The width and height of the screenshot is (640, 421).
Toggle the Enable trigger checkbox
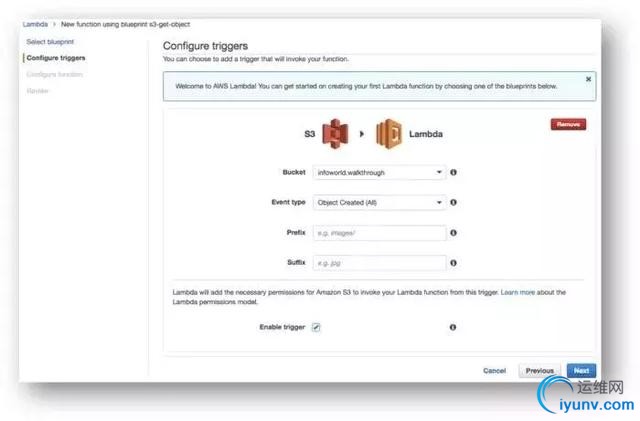coord(316,327)
